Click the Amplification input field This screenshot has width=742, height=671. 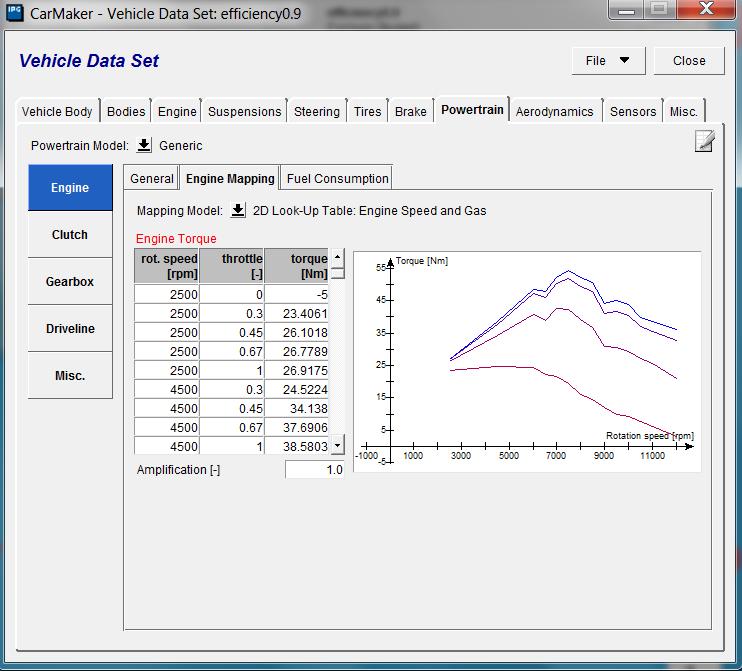click(315, 469)
